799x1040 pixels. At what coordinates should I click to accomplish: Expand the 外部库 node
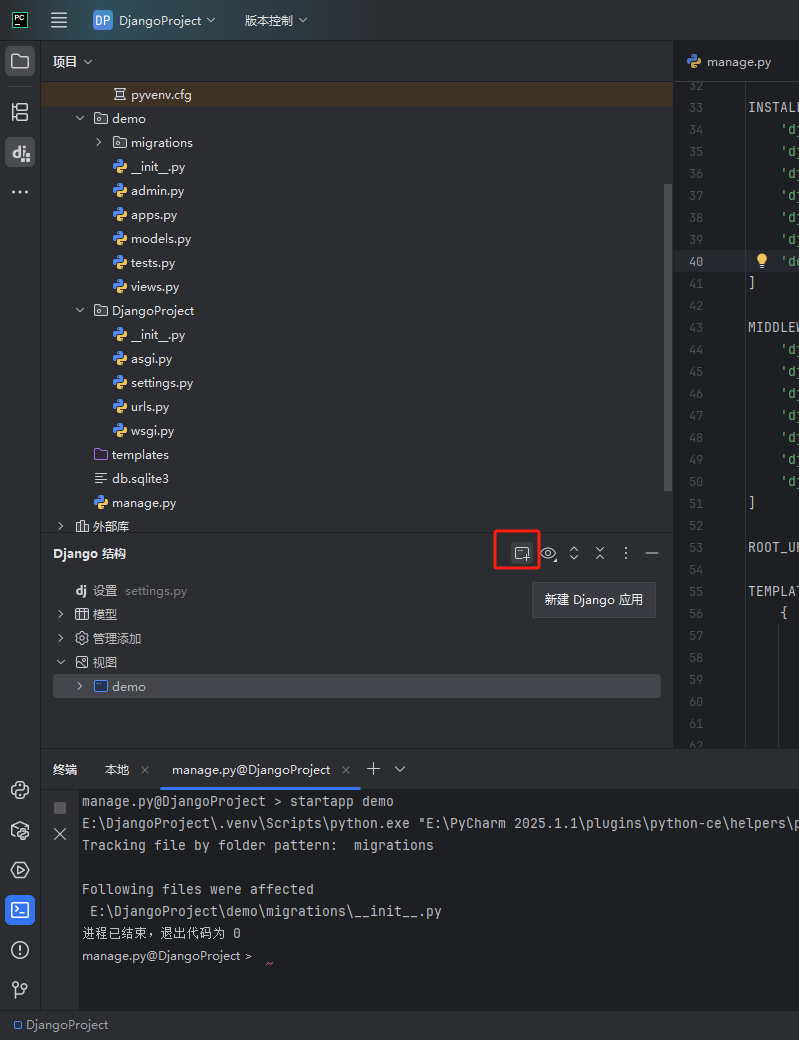pos(61,526)
